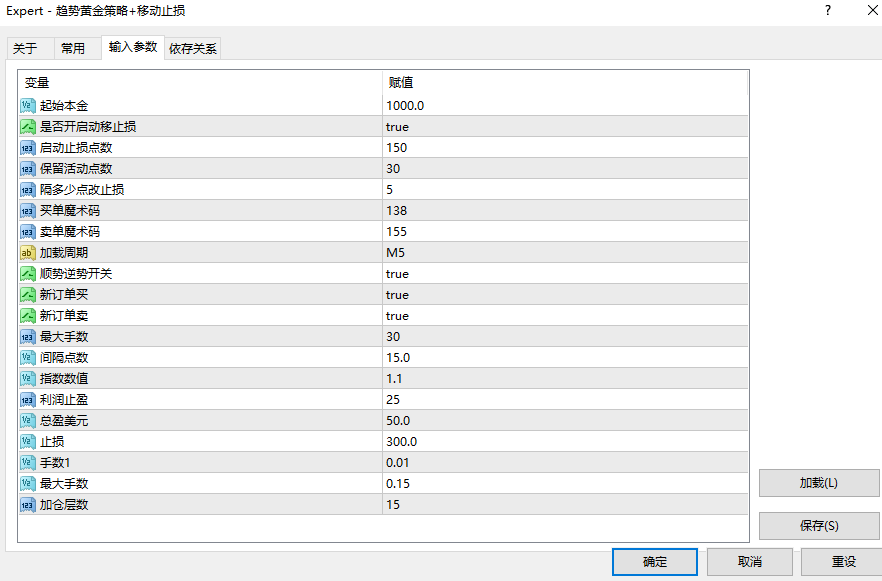Edit the 起始本金 value 1000.0

pyautogui.click(x=405, y=105)
